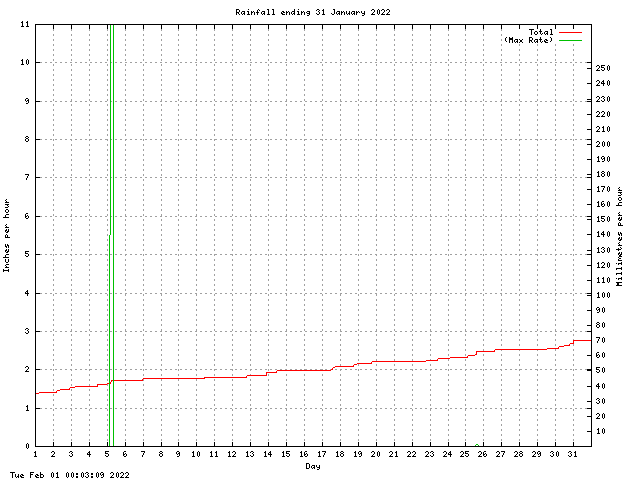Click the "250" tick on the millimetres axis

coord(603,68)
